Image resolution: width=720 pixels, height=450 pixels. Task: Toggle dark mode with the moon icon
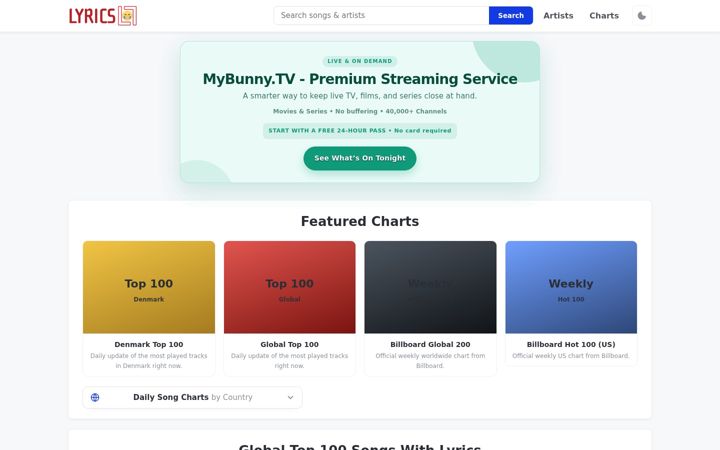(641, 16)
